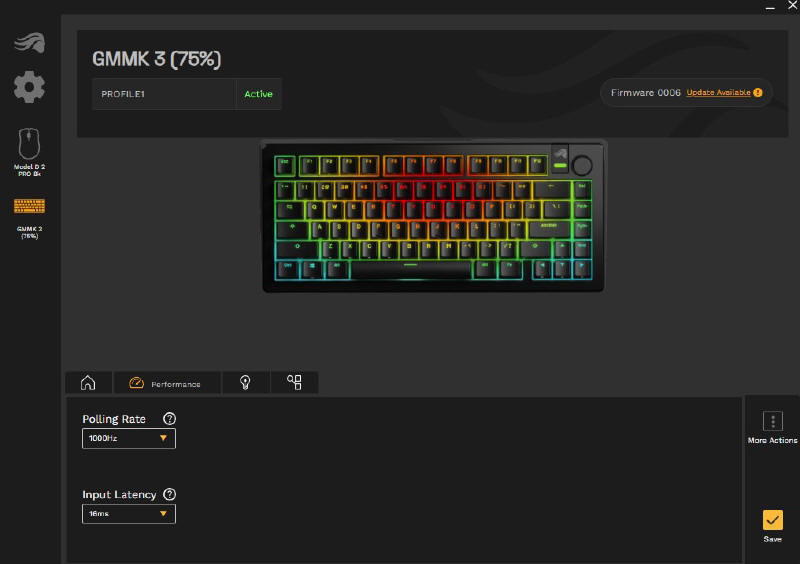Click the Update Available firmware link
Viewport: 800px width, 564px height.
pyautogui.click(x=718, y=92)
